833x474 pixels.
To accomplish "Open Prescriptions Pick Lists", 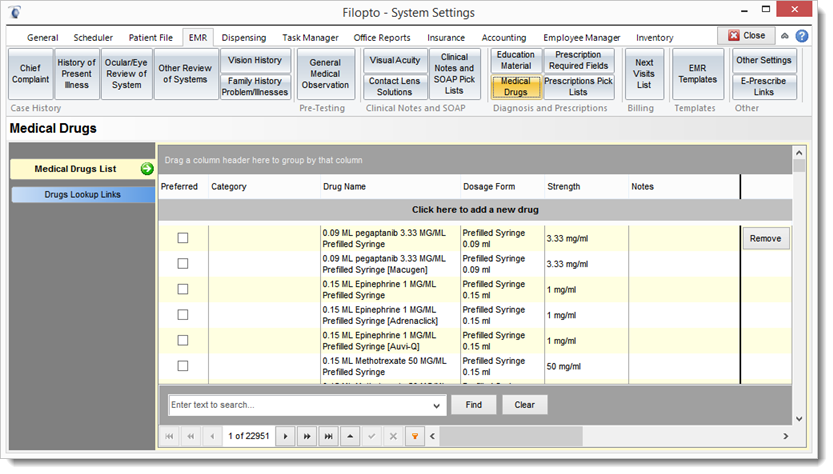I will point(579,87).
